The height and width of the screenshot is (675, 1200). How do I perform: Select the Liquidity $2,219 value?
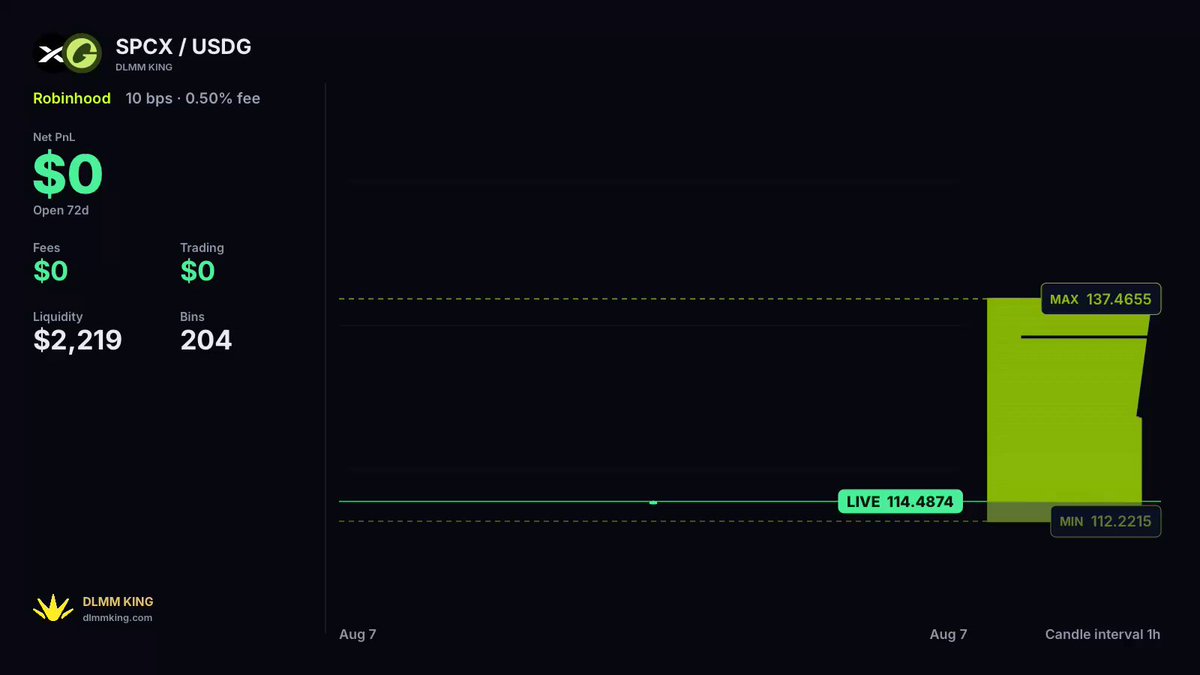(x=78, y=340)
